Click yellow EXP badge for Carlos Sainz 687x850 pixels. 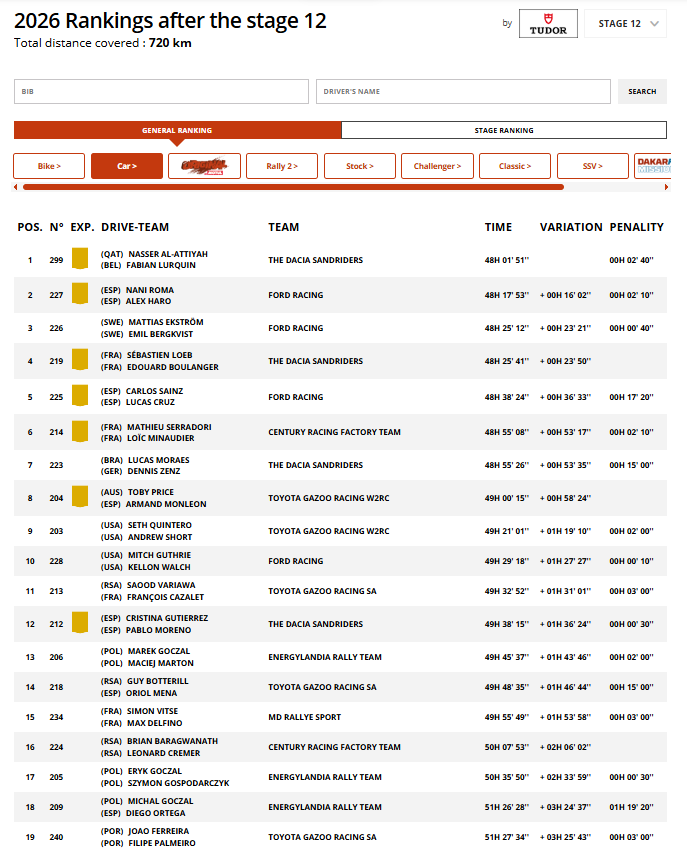[x=80, y=396]
